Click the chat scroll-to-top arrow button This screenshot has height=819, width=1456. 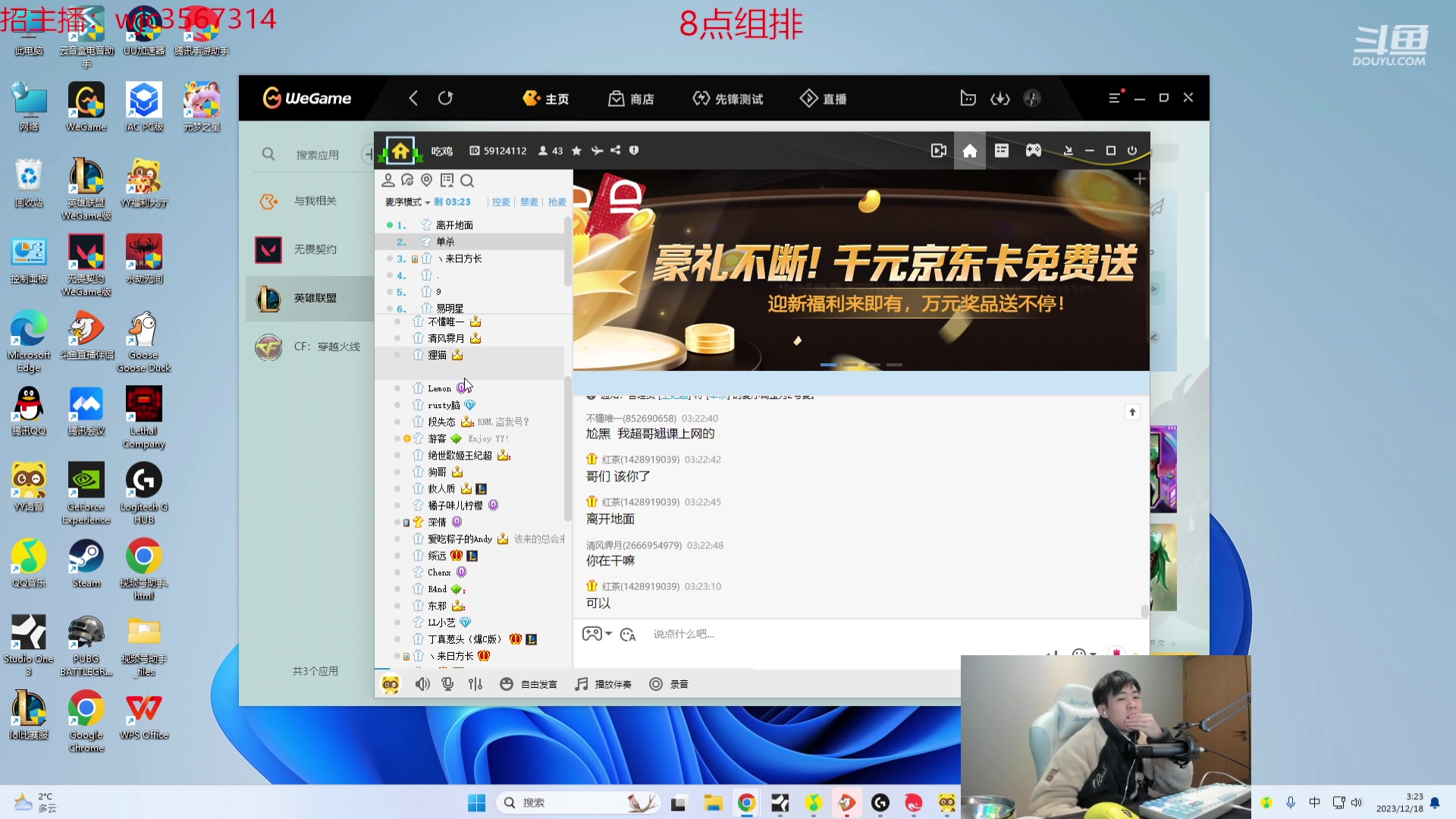click(1132, 412)
